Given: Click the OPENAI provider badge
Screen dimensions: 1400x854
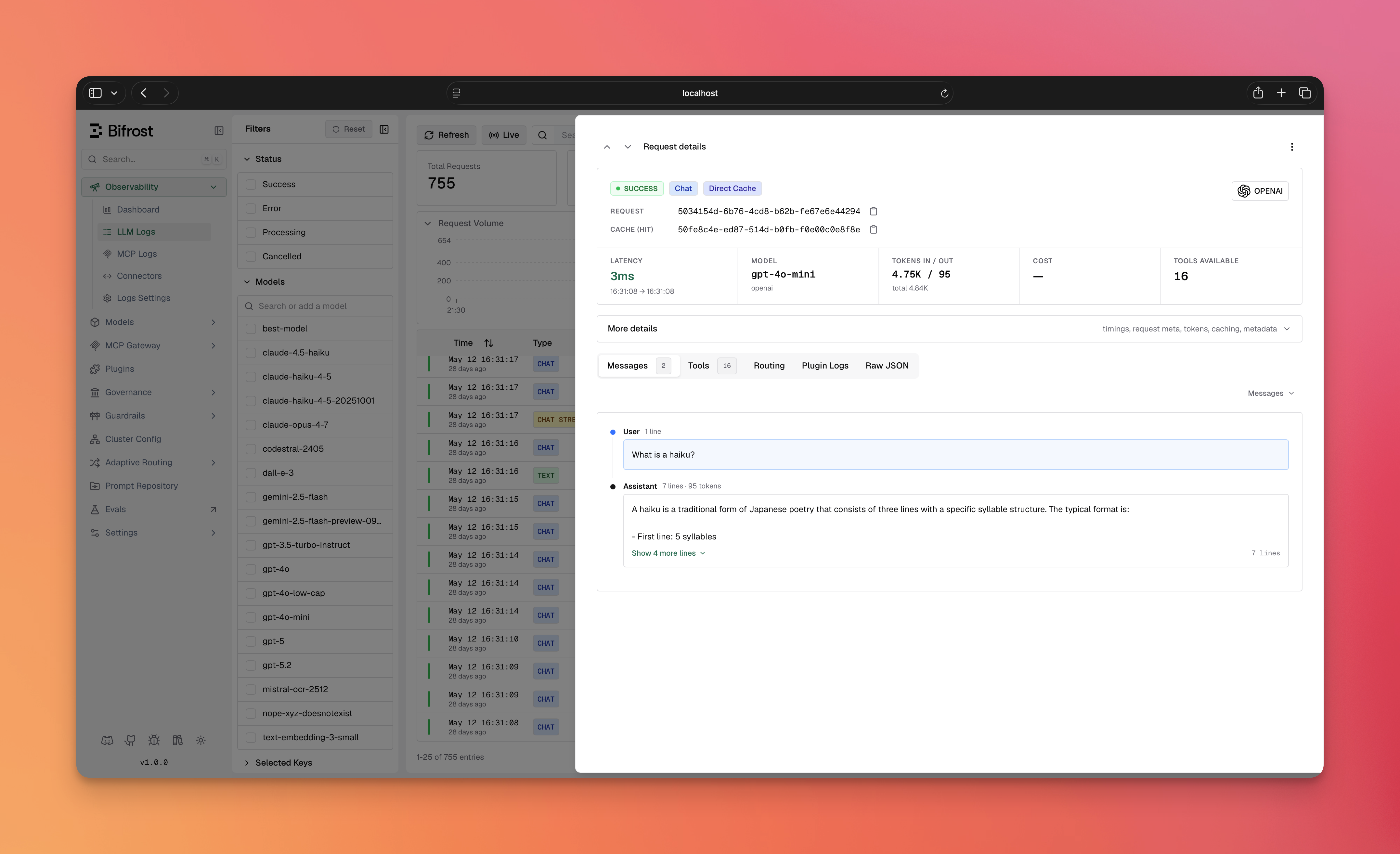Looking at the screenshot, I should (x=1260, y=191).
